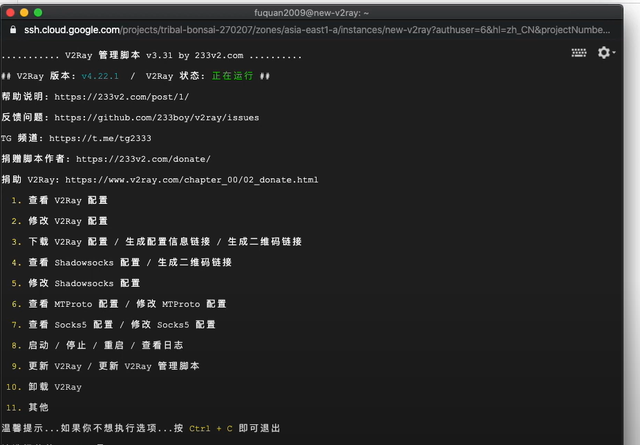
Task: Click the lock icon in address bar
Action: [13, 30]
